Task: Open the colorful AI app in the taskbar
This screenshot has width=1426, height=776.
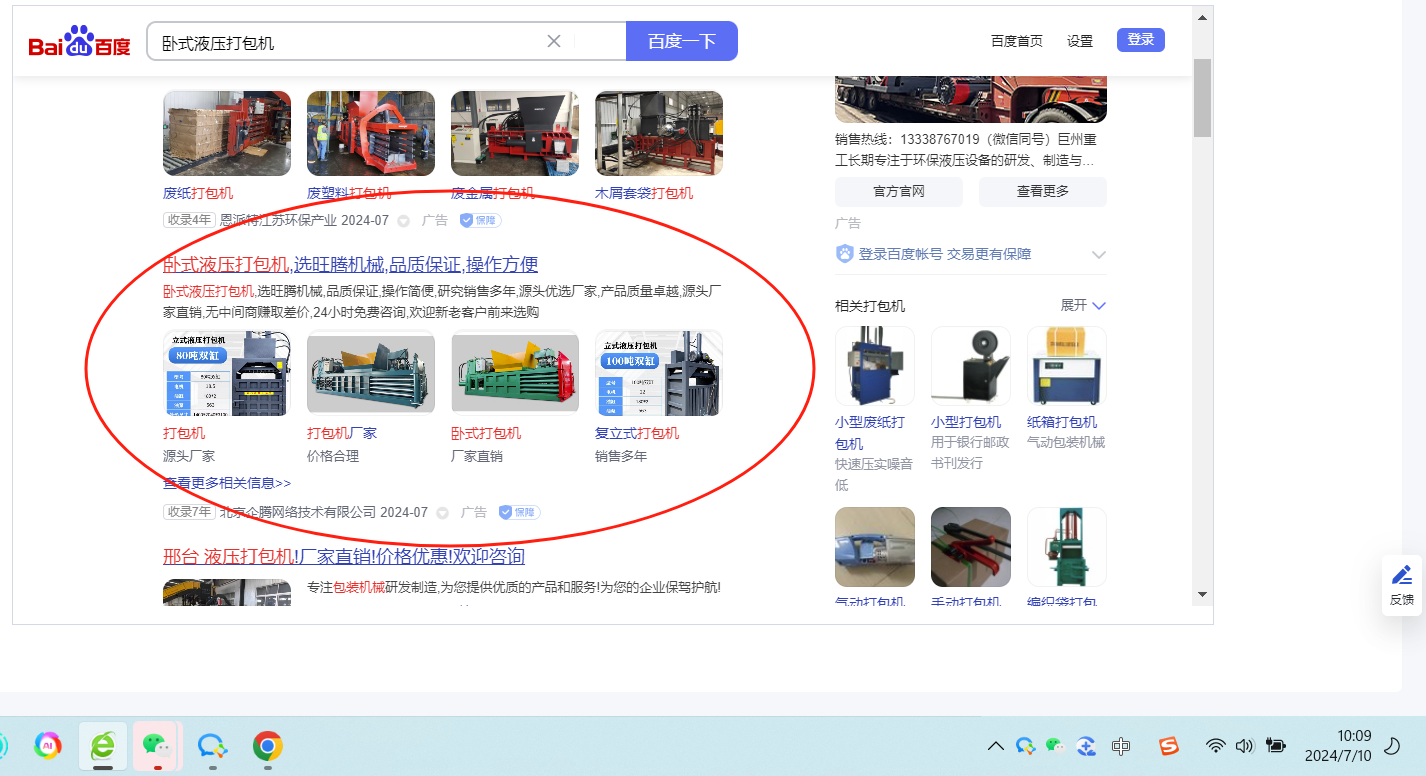Action: pyautogui.click(x=48, y=745)
